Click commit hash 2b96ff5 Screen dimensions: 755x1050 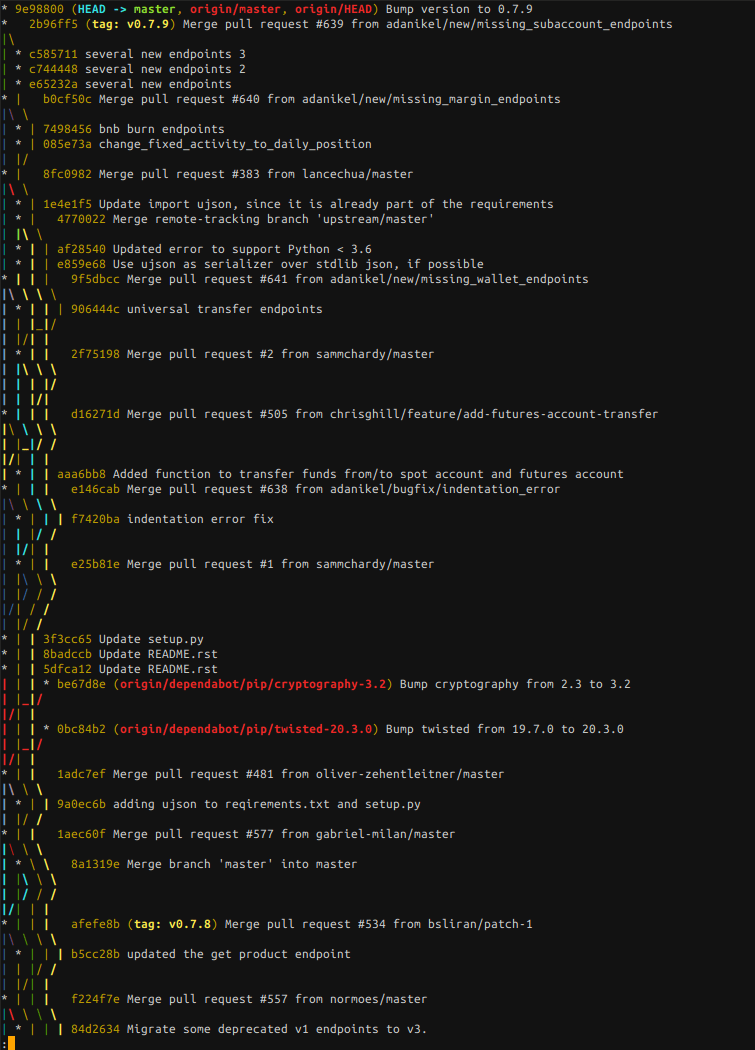[54, 24]
